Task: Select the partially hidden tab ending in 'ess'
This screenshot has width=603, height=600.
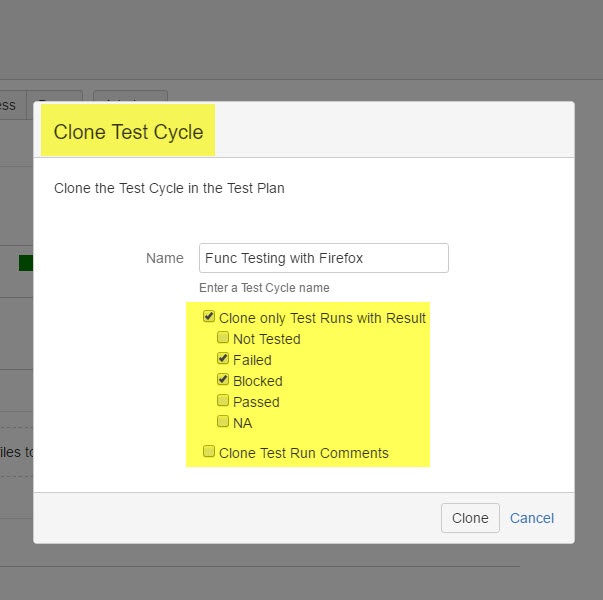Action: pos(12,105)
